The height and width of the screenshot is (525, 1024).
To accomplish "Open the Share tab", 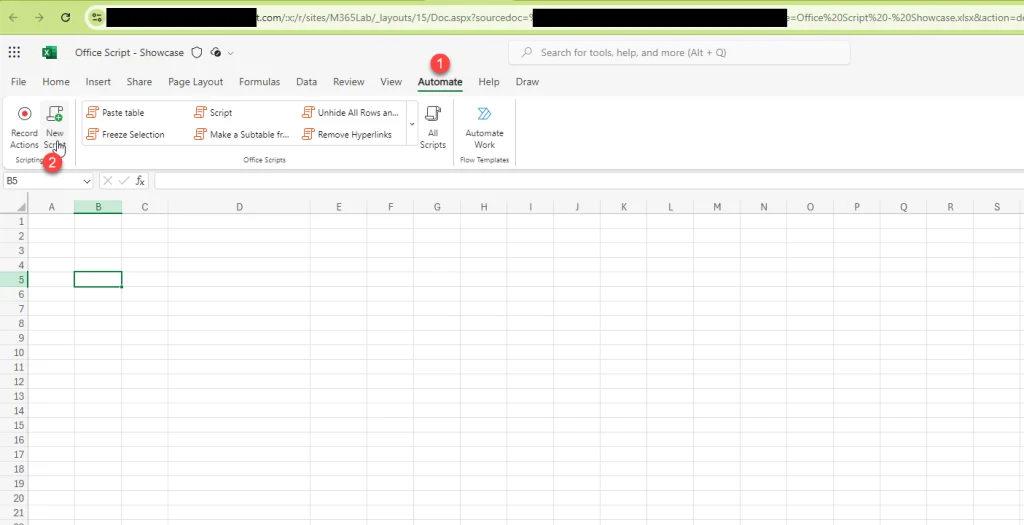I will coord(139,82).
